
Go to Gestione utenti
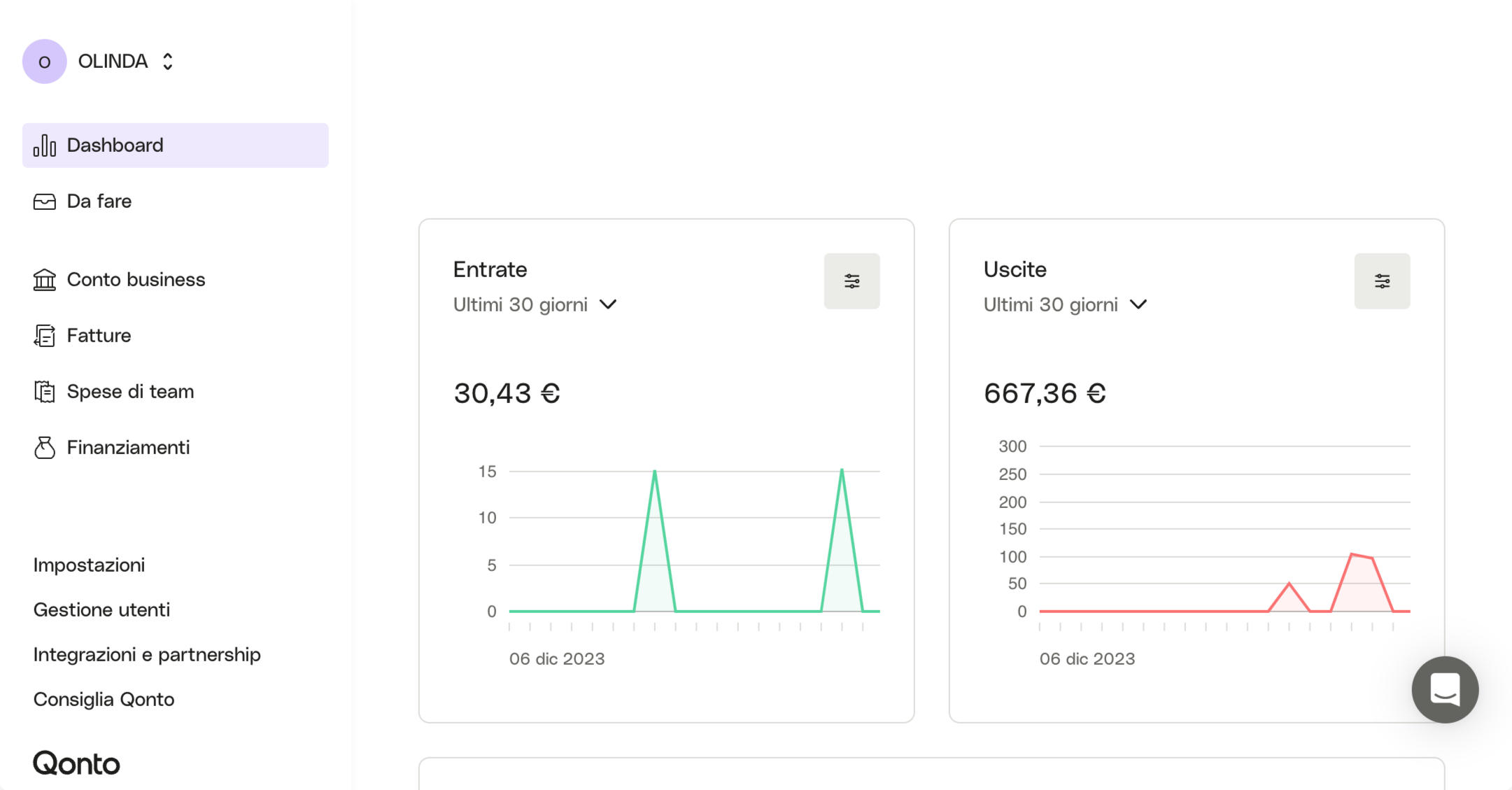click(102, 610)
